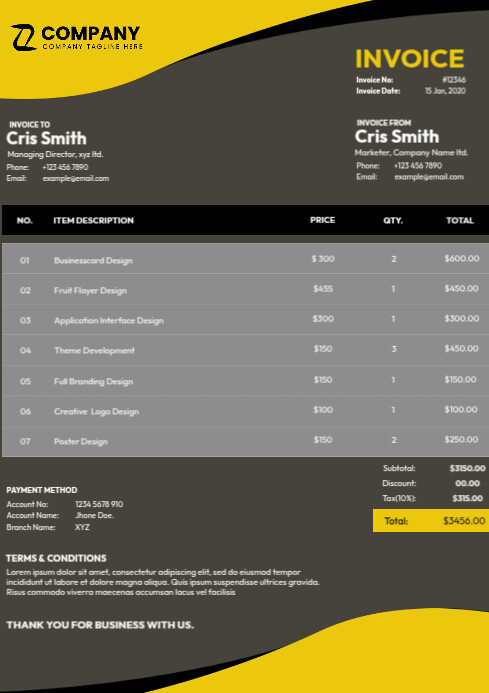Click the 'COMPANY TAGLINE HERE' text
Viewport: 489px width, 693px height.
pyautogui.click(x=93, y=46)
